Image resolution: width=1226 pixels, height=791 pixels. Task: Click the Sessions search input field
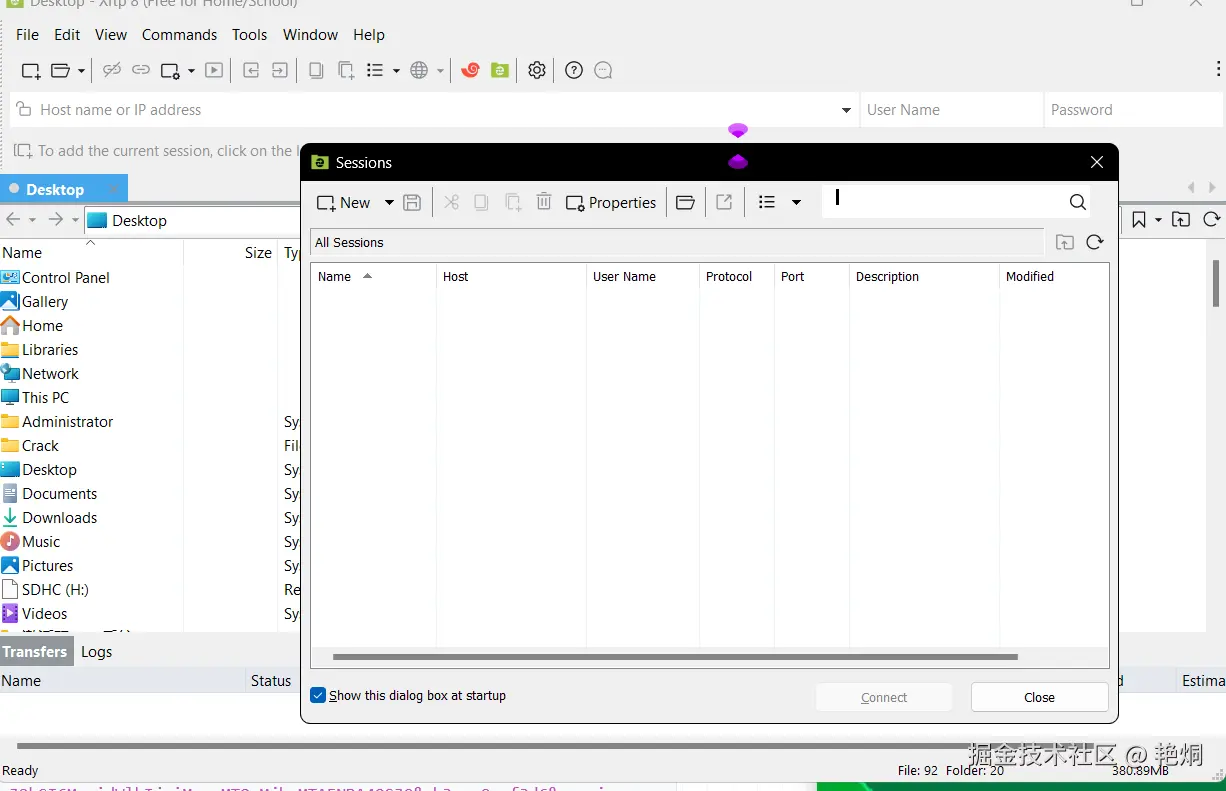(943, 202)
